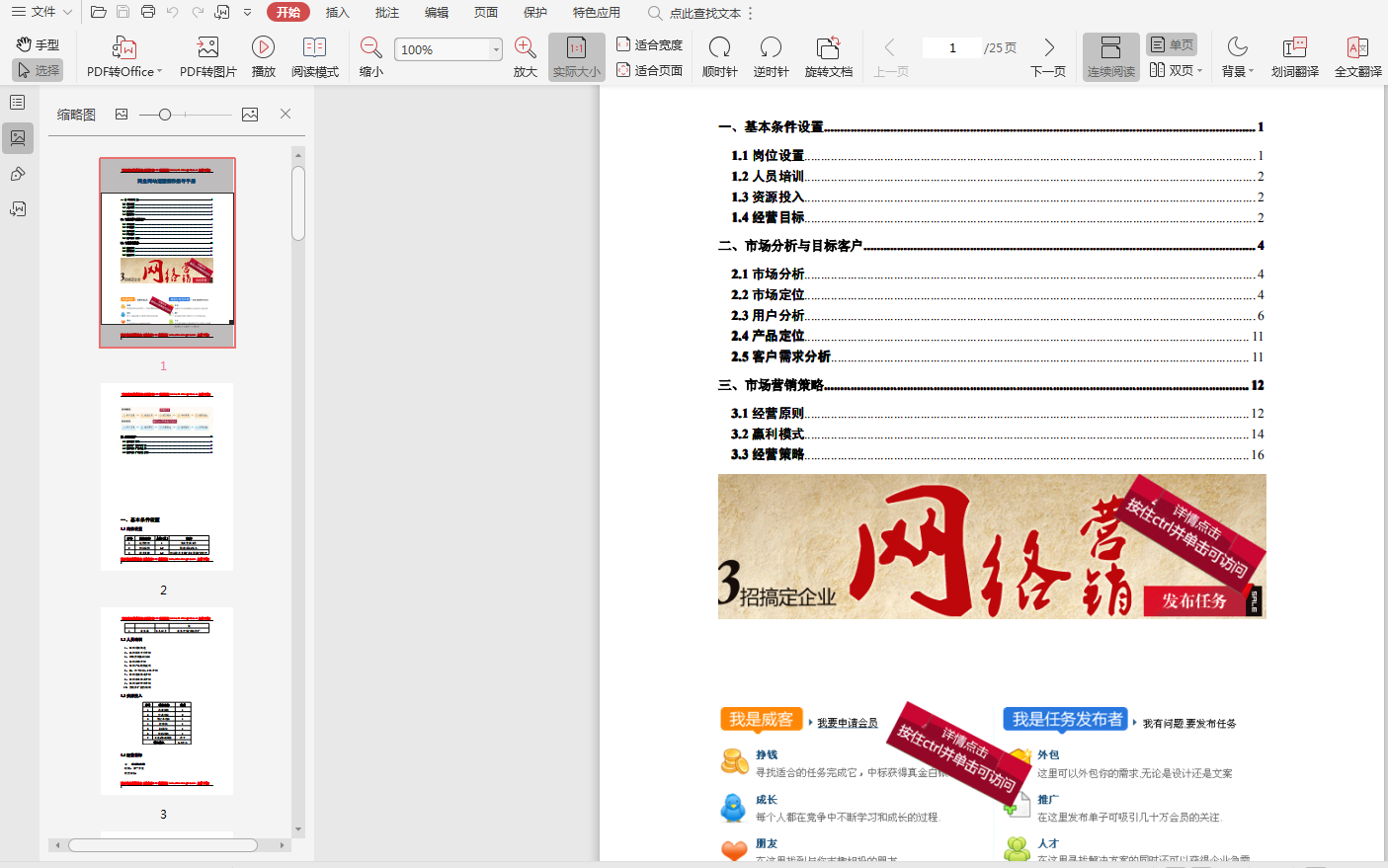The image size is (1388, 868).
Task: Select the 选择 selection tool
Action: [x=39, y=70]
